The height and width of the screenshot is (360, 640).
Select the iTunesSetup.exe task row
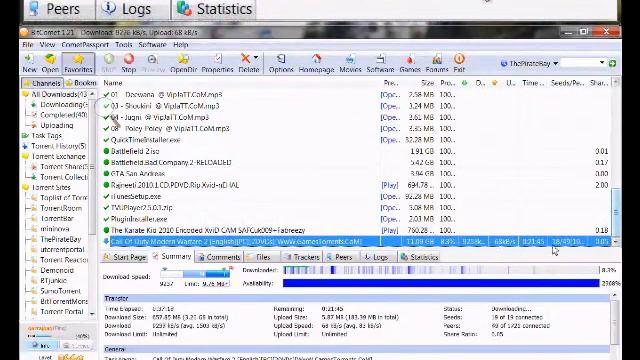[x=356, y=196]
